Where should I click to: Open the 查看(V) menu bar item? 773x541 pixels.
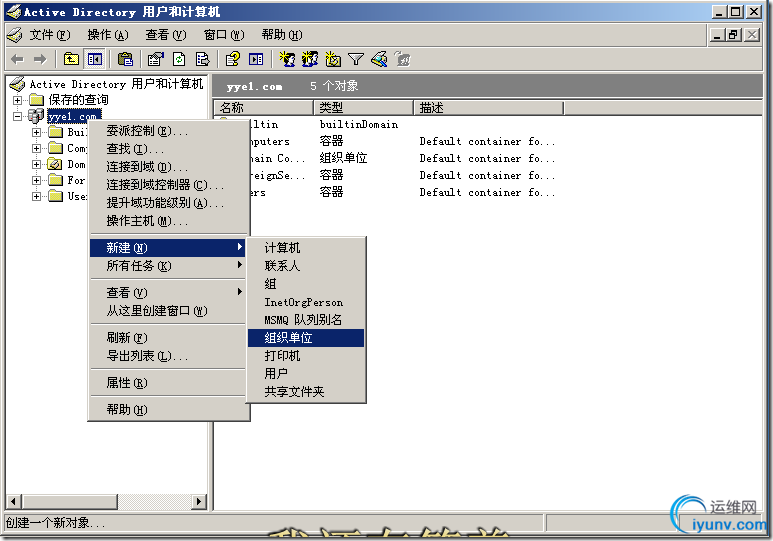tap(166, 35)
